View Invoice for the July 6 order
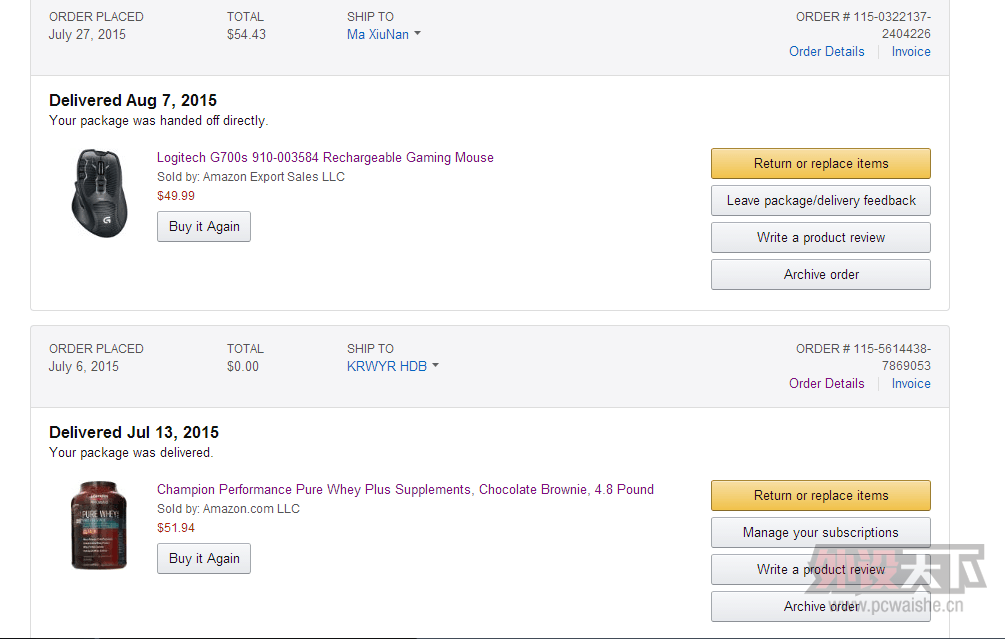 tap(910, 383)
